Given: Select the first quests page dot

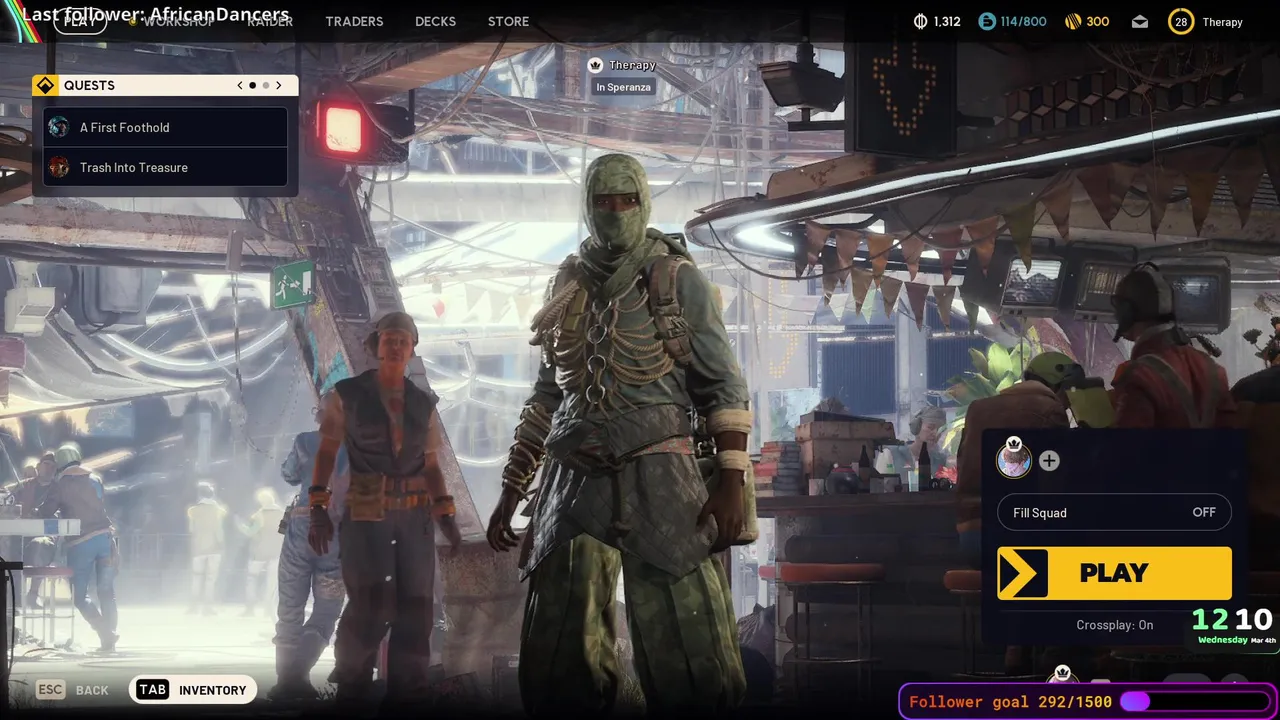Looking at the screenshot, I should [252, 85].
